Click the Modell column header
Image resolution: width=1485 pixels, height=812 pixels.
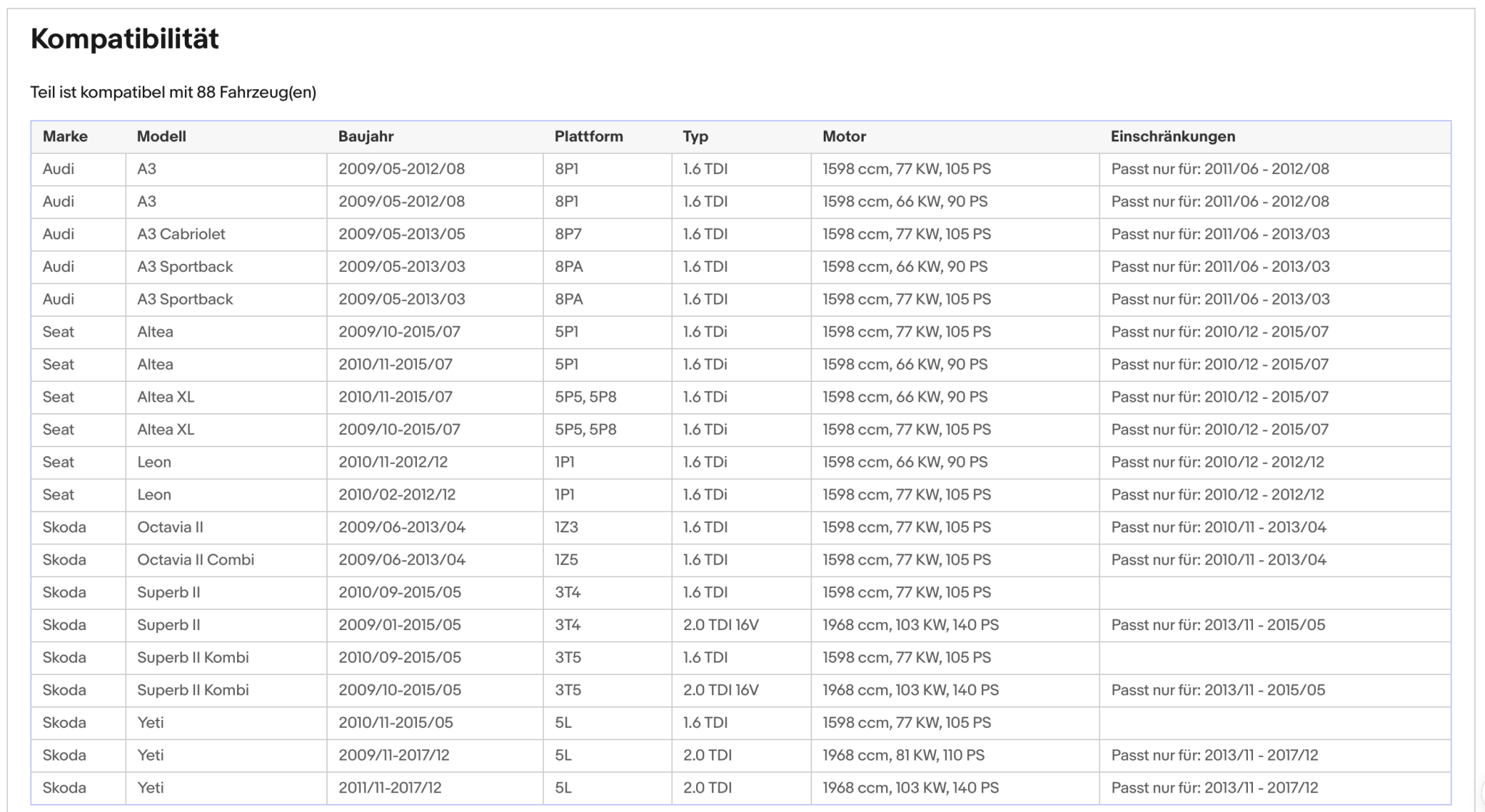(162, 136)
